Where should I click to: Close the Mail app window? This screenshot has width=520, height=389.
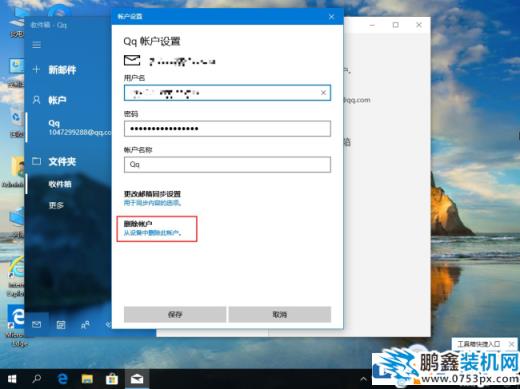tap(419, 25)
